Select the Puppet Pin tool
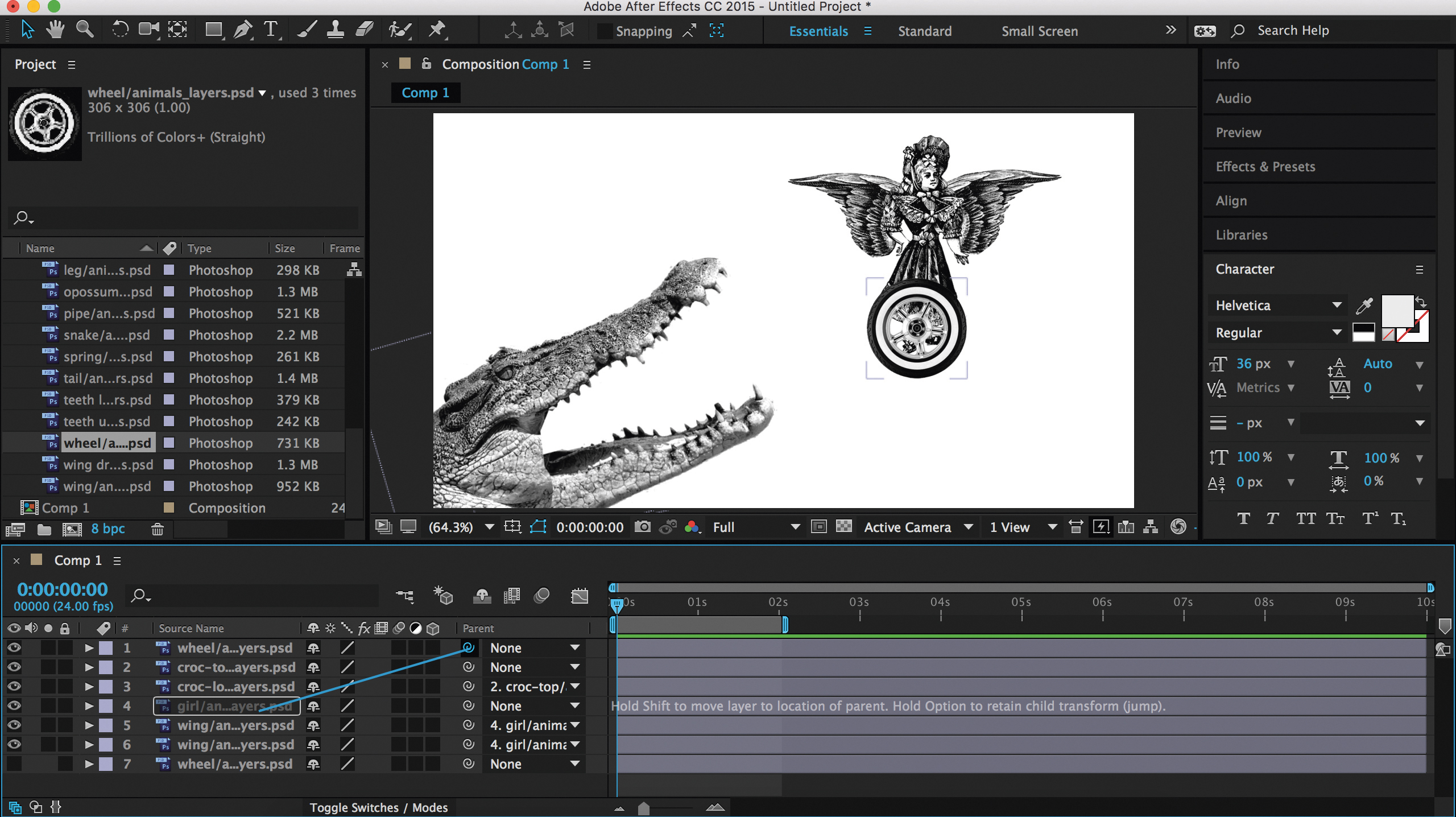The width and height of the screenshot is (1456, 817). [x=437, y=30]
